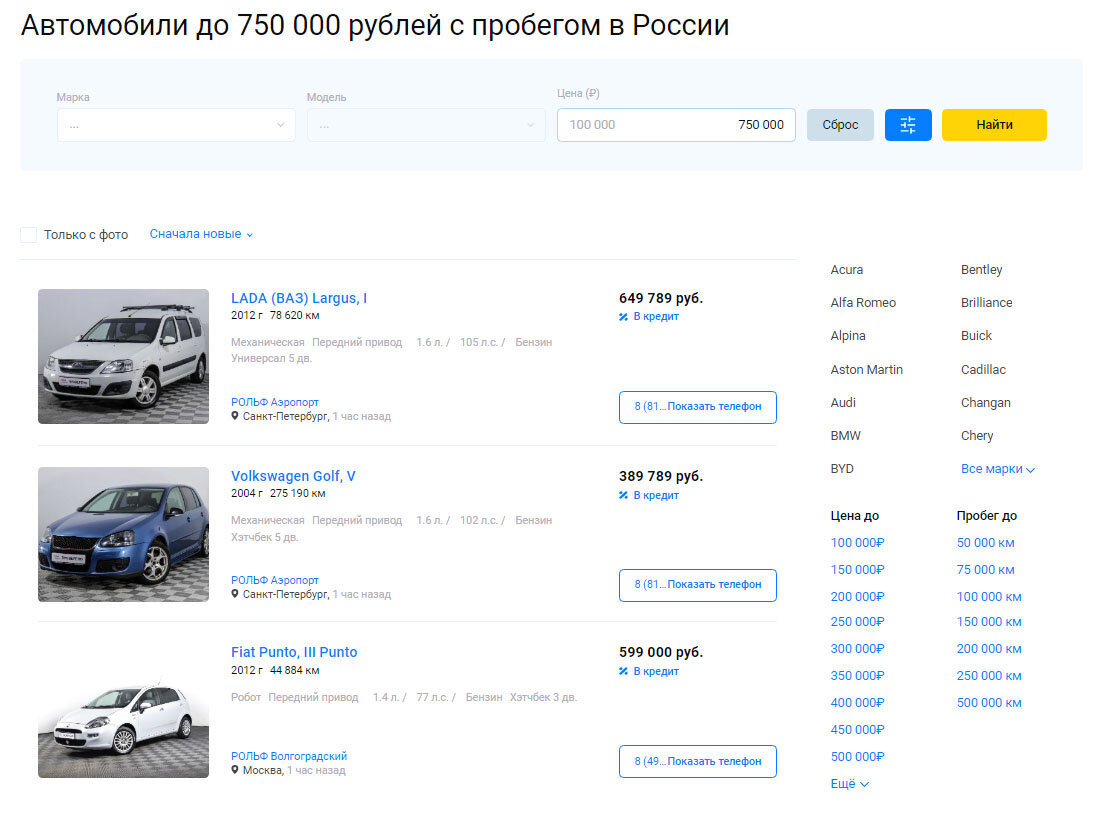Open the Марка dropdown
The image size is (1098, 814).
coord(176,125)
